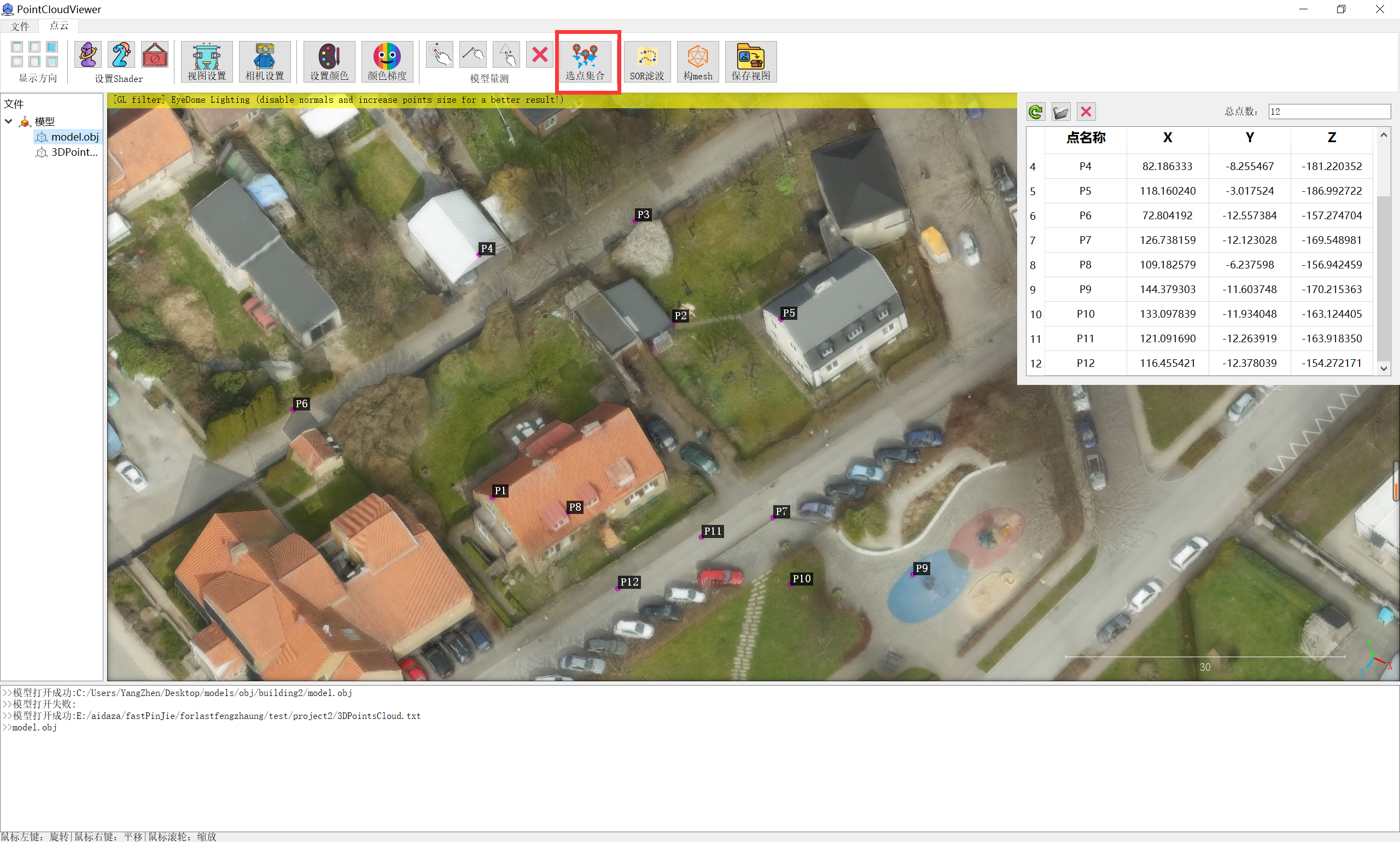The image size is (1400, 842).
Task: Run the SOR滤波 filter
Action: tap(647, 61)
